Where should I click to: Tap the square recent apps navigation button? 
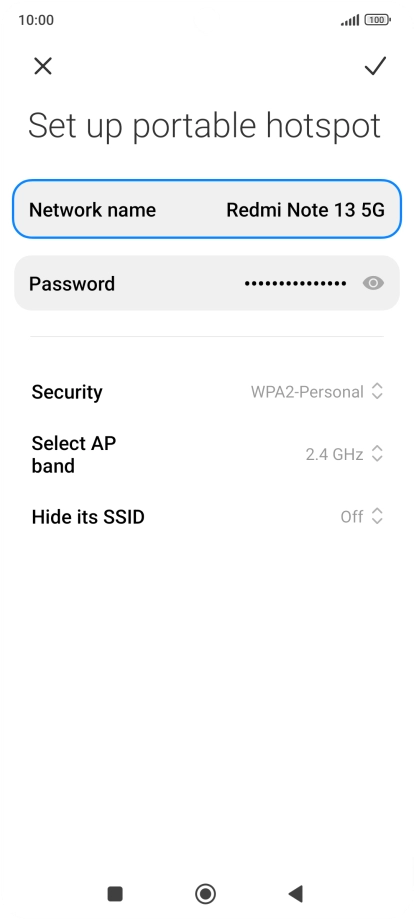tap(115, 894)
